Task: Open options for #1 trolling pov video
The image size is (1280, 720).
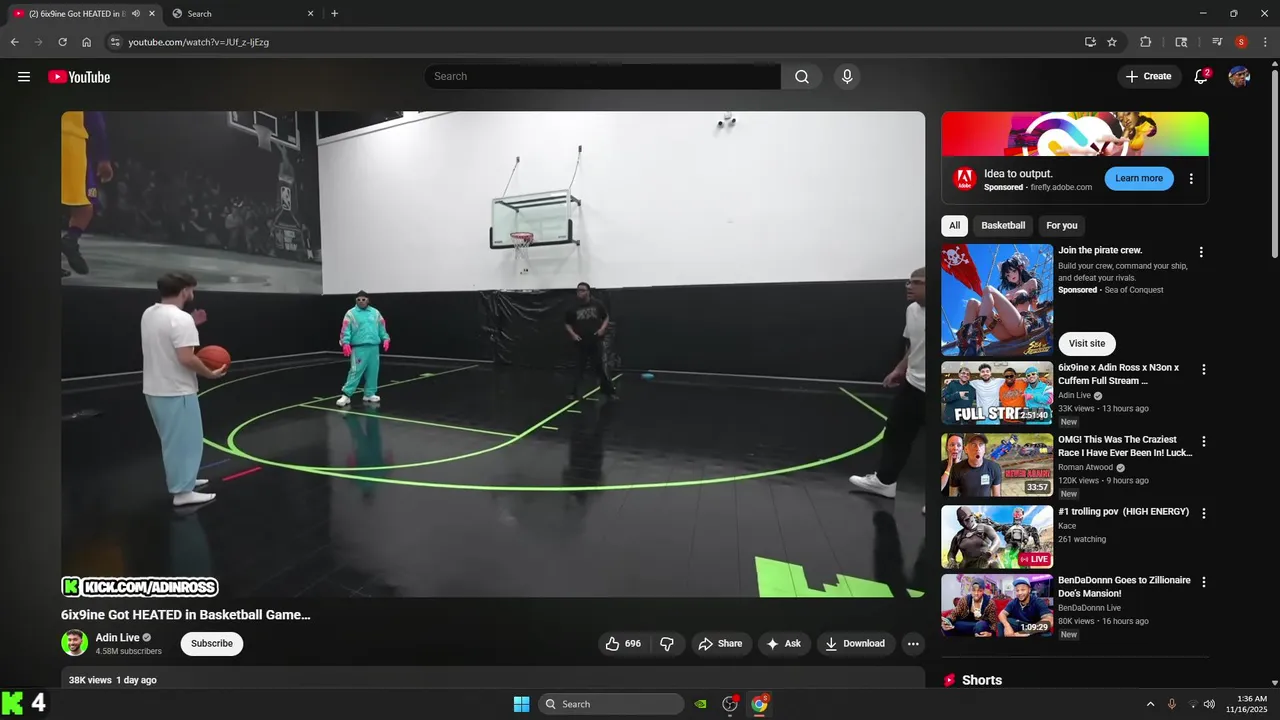Action: click(1204, 513)
